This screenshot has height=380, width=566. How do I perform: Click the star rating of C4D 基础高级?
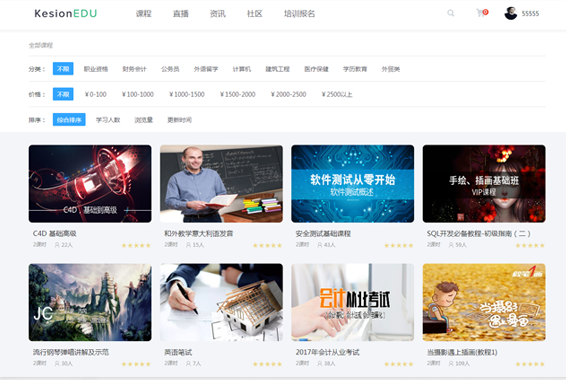coord(136,245)
